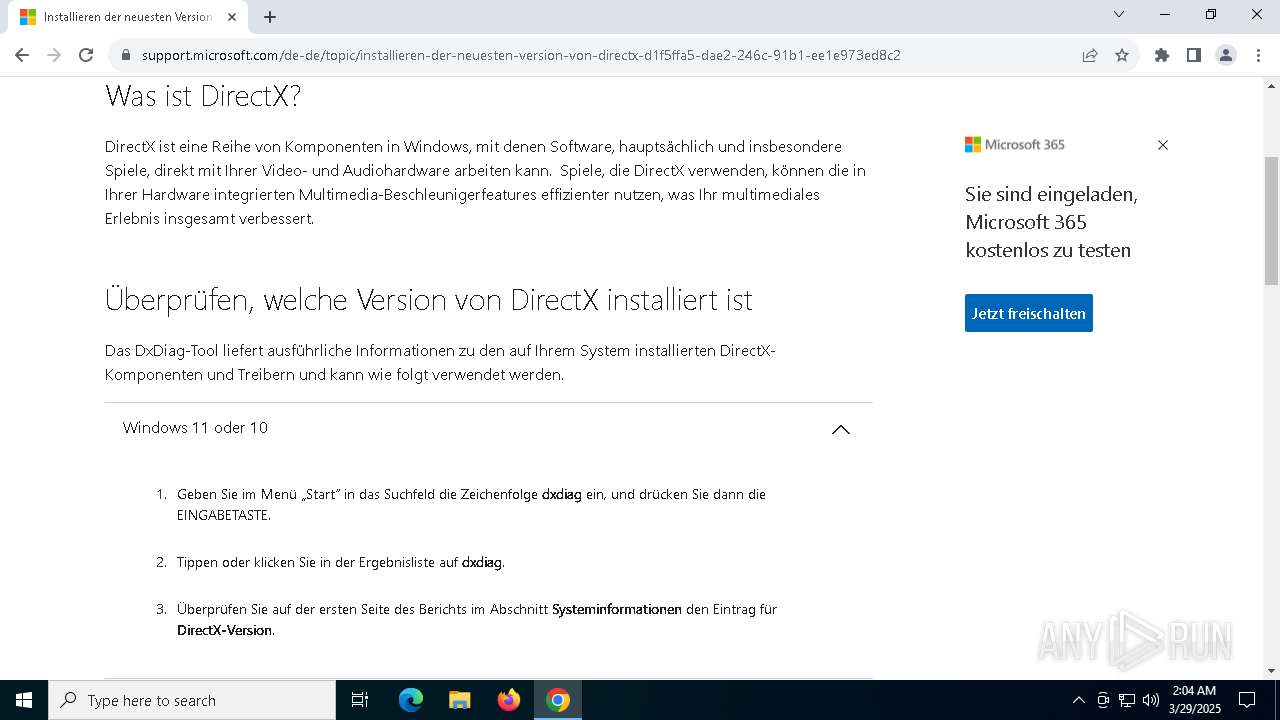Reload the current page
The height and width of the screenshot is (720, 1280).
86,55
